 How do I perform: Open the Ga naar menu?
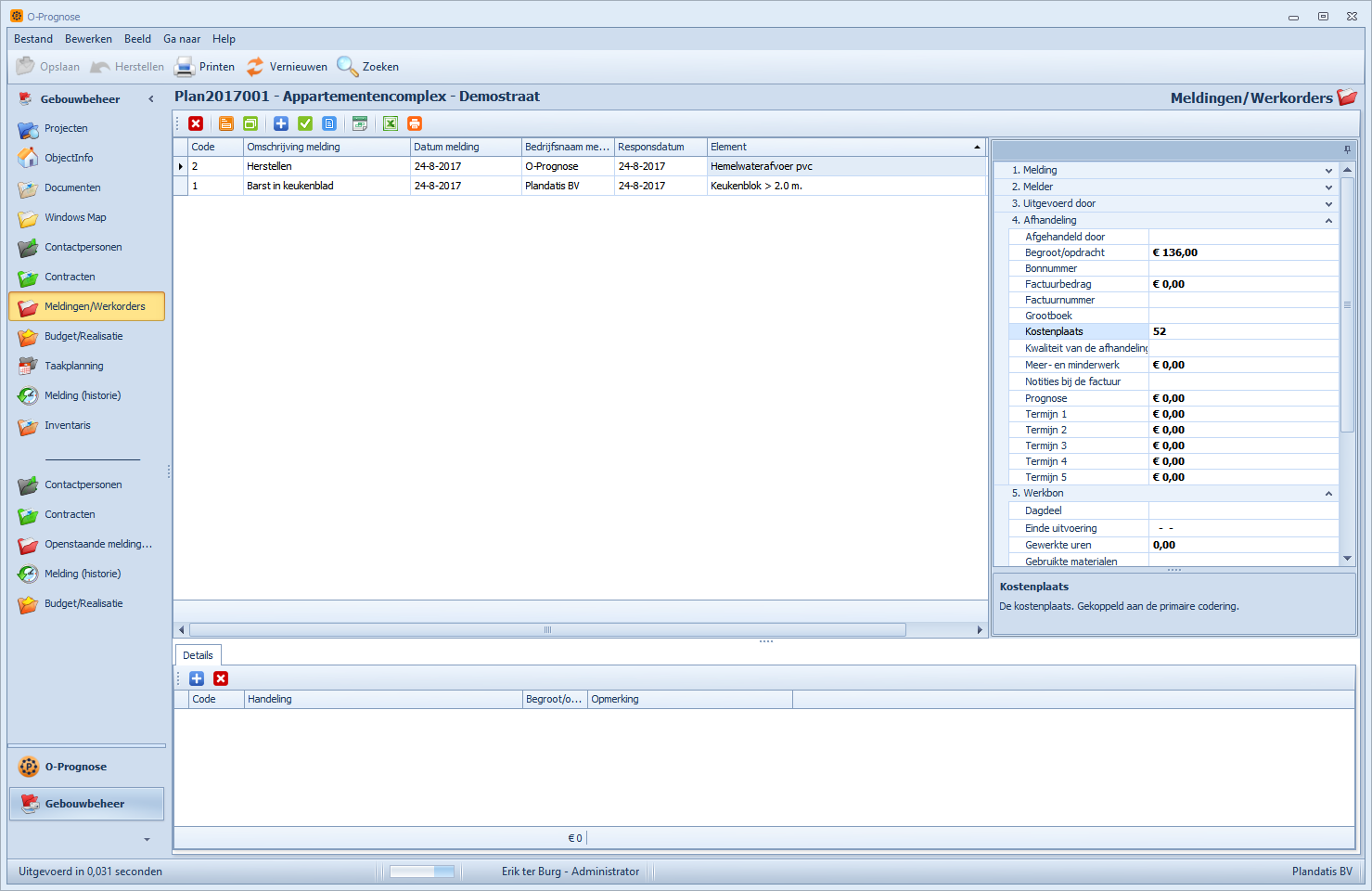[x=182, y=39]
